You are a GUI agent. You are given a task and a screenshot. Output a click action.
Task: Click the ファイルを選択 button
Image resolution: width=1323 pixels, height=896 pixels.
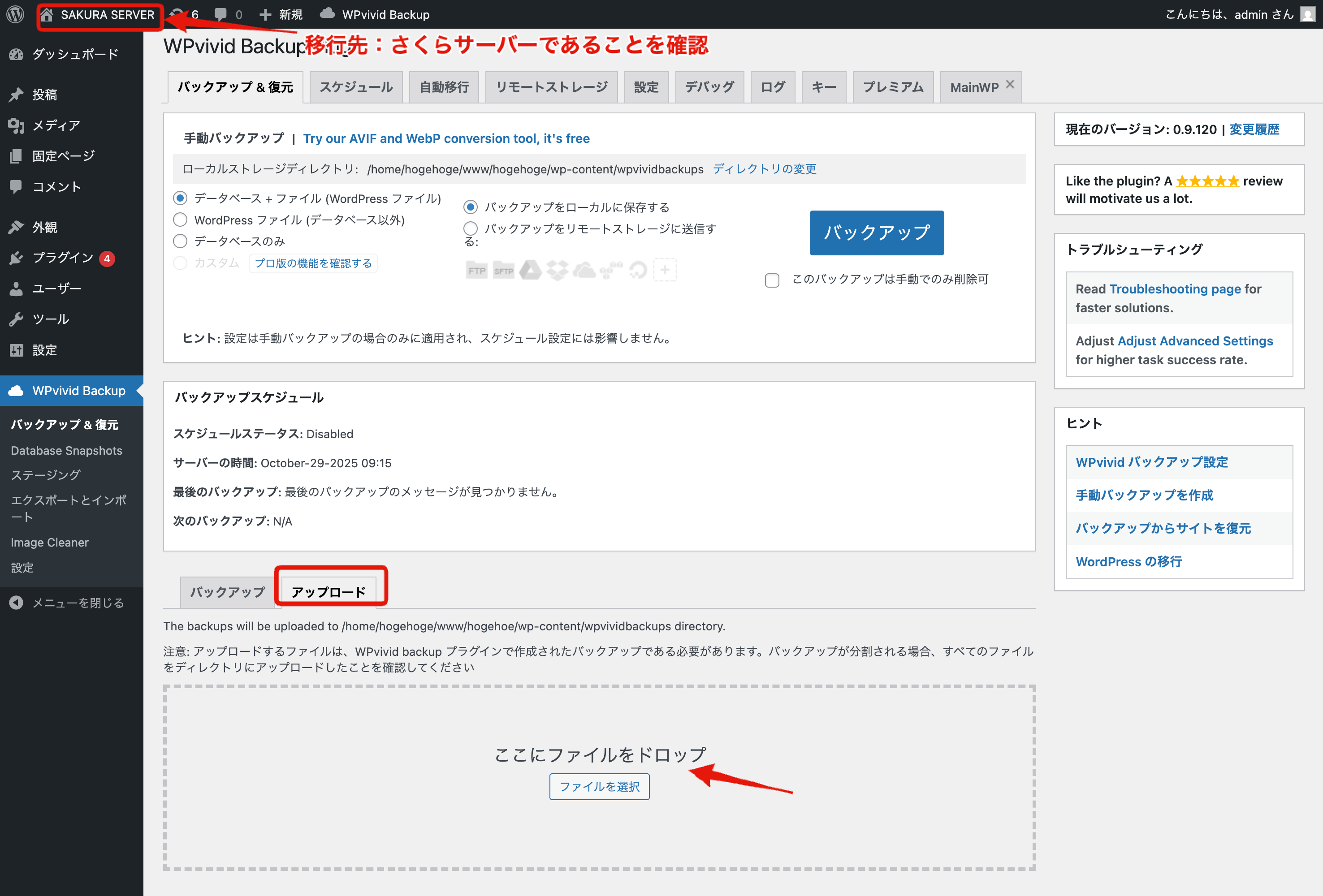point(599,786)
